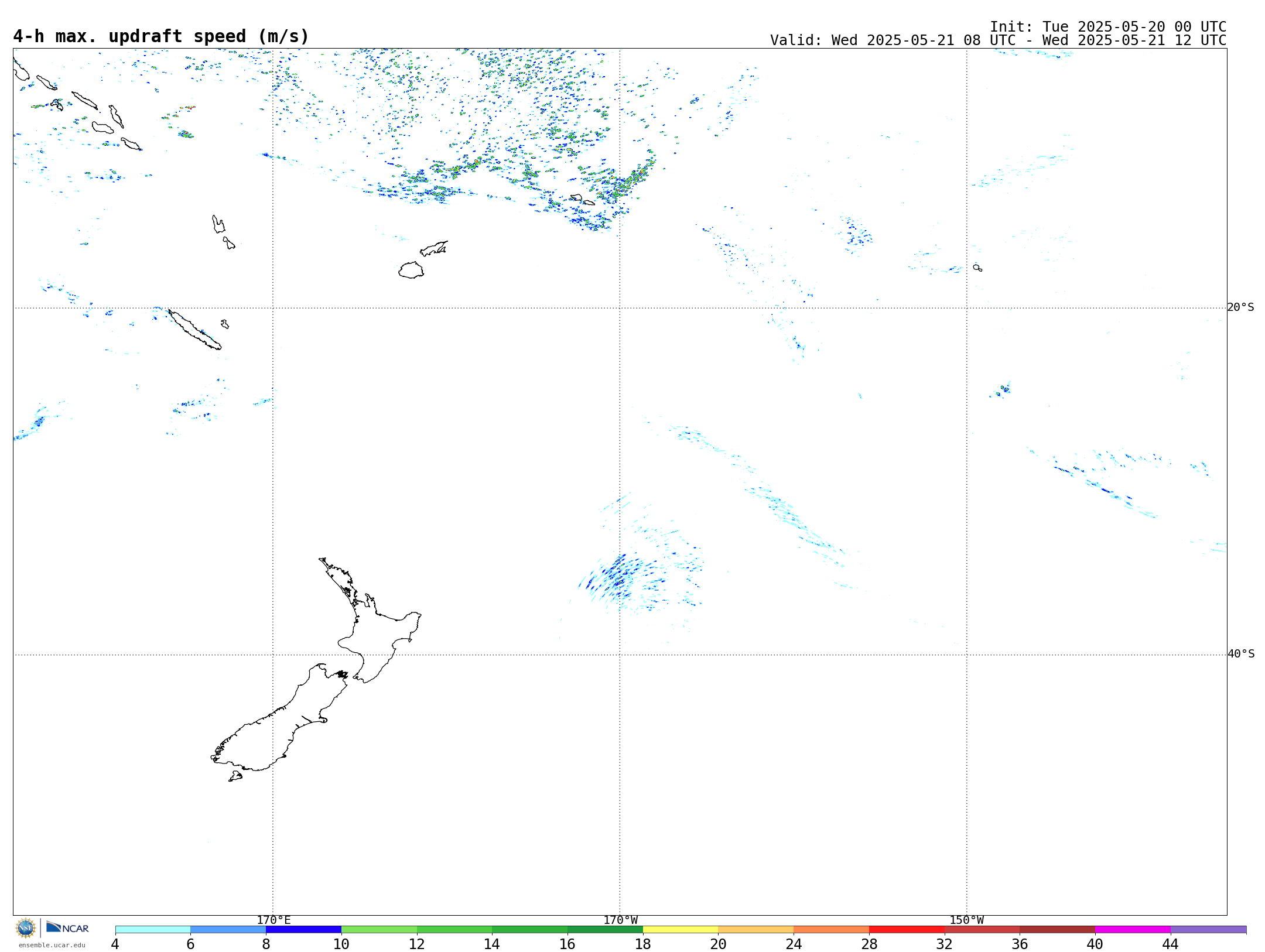Viewport: 1265px width, 952px height.
Task: Select the bright red 28–32 color swatch
Action: (907, 929)
